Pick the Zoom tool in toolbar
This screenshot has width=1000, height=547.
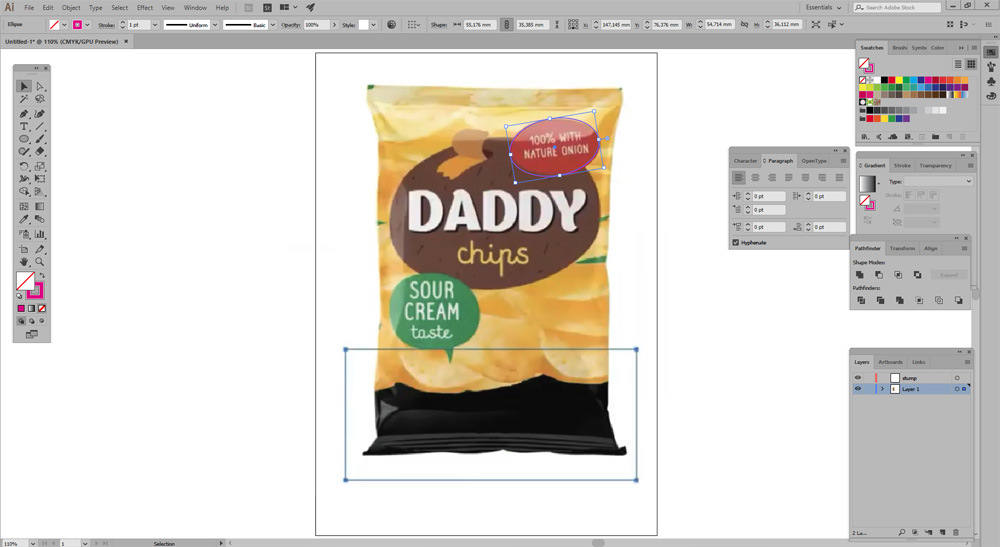point(40,262)
